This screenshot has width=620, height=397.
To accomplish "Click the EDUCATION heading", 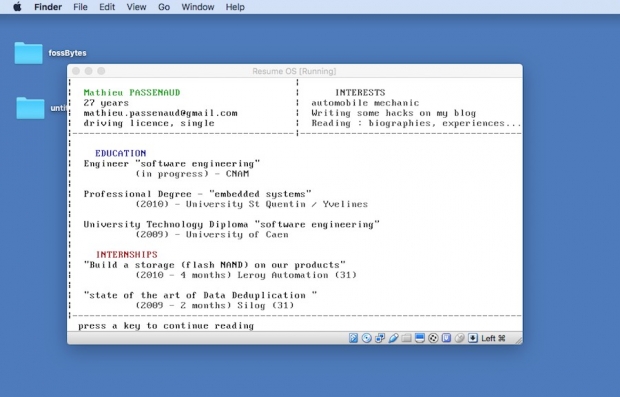I will (x=121, y=153).
